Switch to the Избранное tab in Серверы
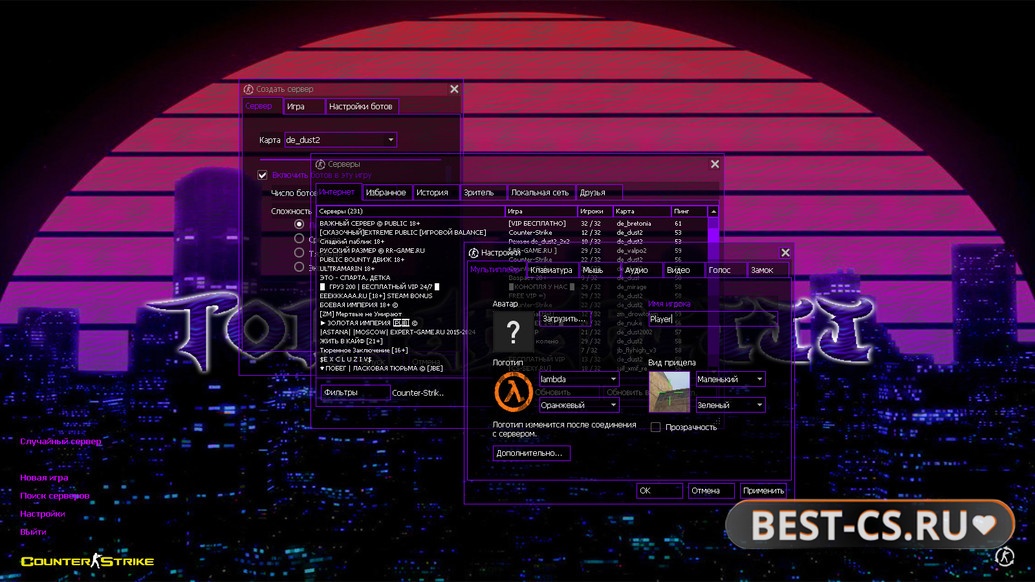The width and height of the screenshot is (1035, 582). pos(385,193)
